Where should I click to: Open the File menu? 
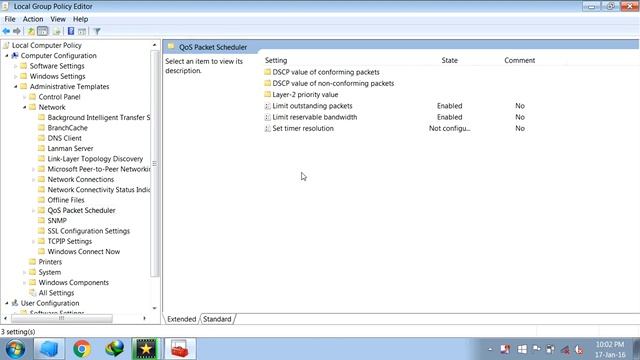pyautogui.click(x=10, y=19)
